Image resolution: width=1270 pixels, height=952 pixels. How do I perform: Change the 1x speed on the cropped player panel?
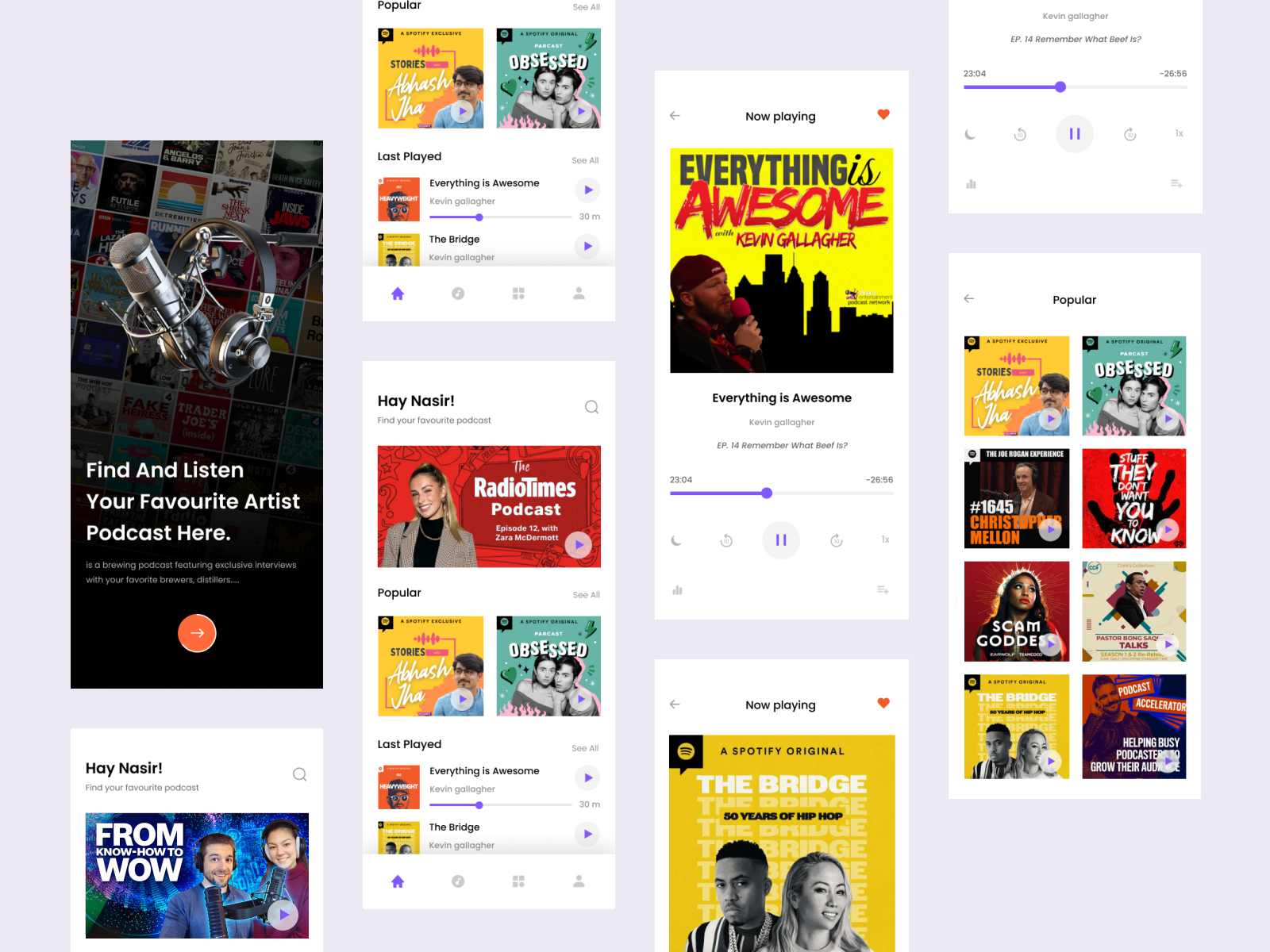1180,133
